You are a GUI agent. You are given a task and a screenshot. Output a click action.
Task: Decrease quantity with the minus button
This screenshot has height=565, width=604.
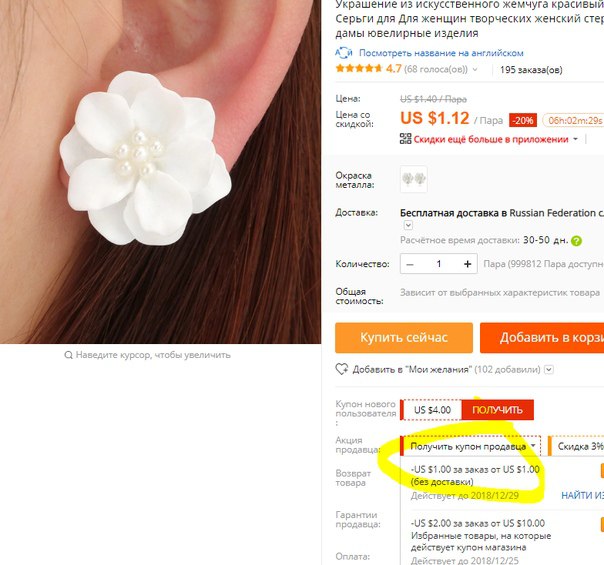(410, 264)
